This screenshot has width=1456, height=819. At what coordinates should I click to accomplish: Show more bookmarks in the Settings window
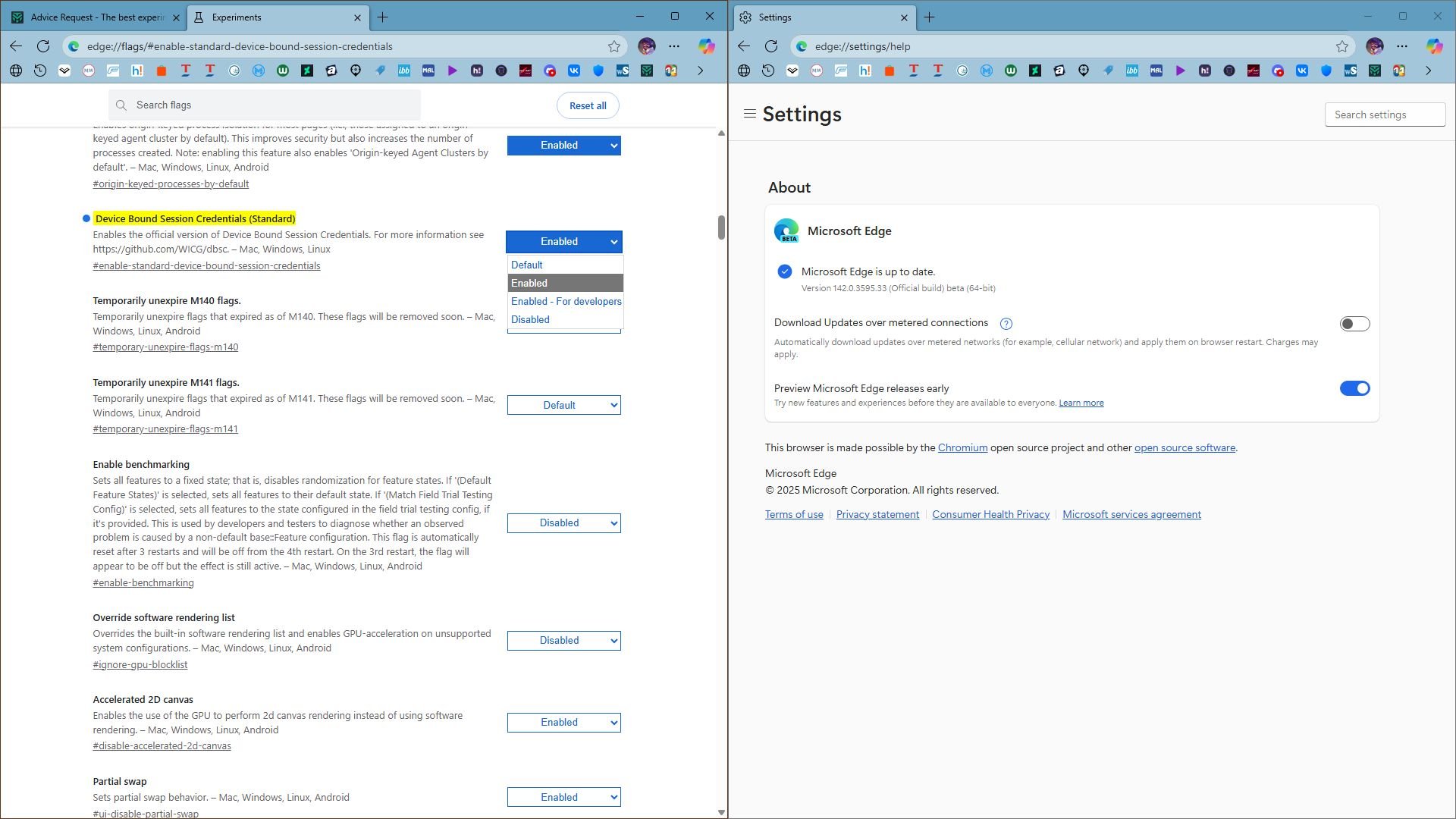click(x=1428, y=71)
